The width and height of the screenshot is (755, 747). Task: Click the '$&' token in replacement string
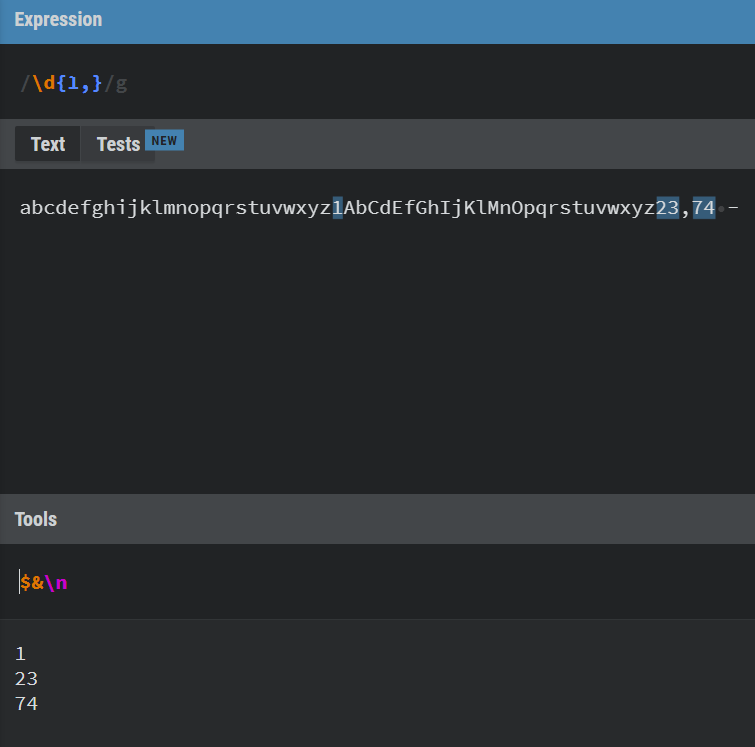click(x=32, y=583)
